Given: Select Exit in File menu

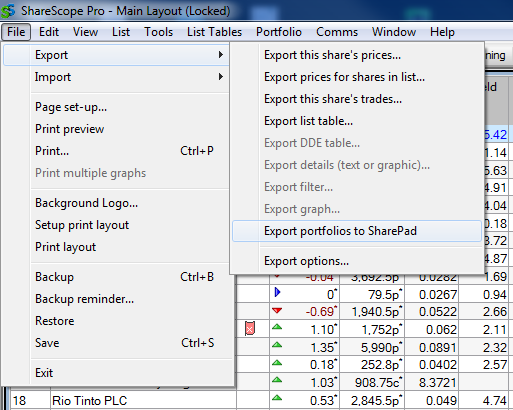Looking at the screenshot, I should (116, 373).
